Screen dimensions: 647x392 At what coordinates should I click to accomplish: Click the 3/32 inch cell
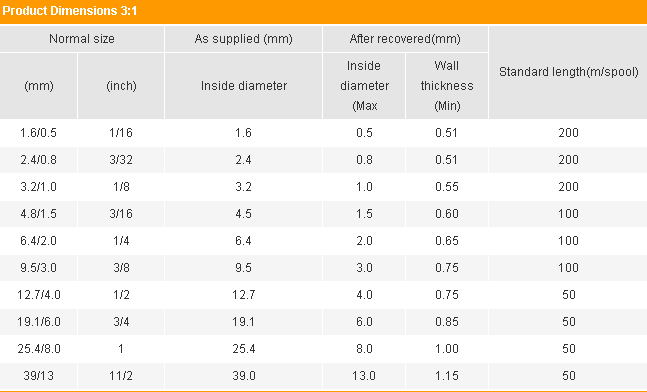pyautogui.click(x=121, y=160)
